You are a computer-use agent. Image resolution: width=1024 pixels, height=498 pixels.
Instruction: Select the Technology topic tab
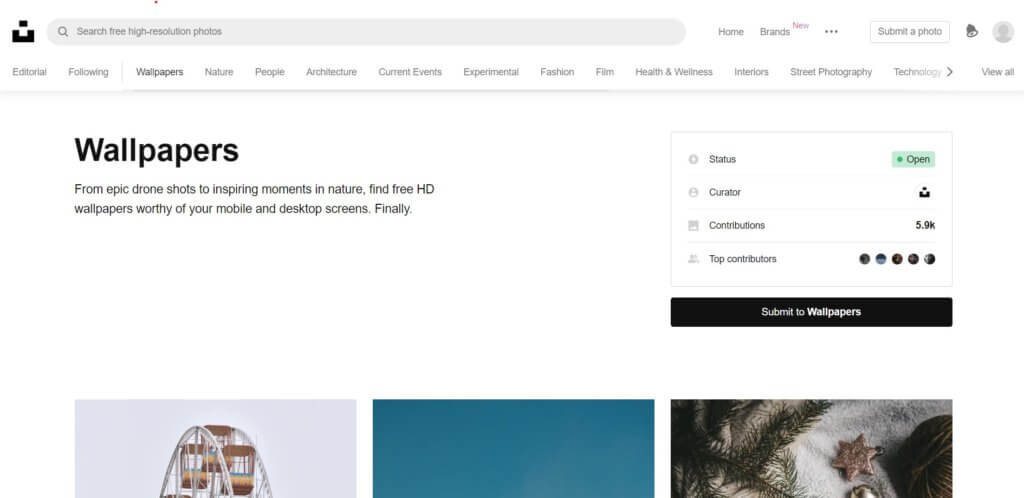[918, 72]
